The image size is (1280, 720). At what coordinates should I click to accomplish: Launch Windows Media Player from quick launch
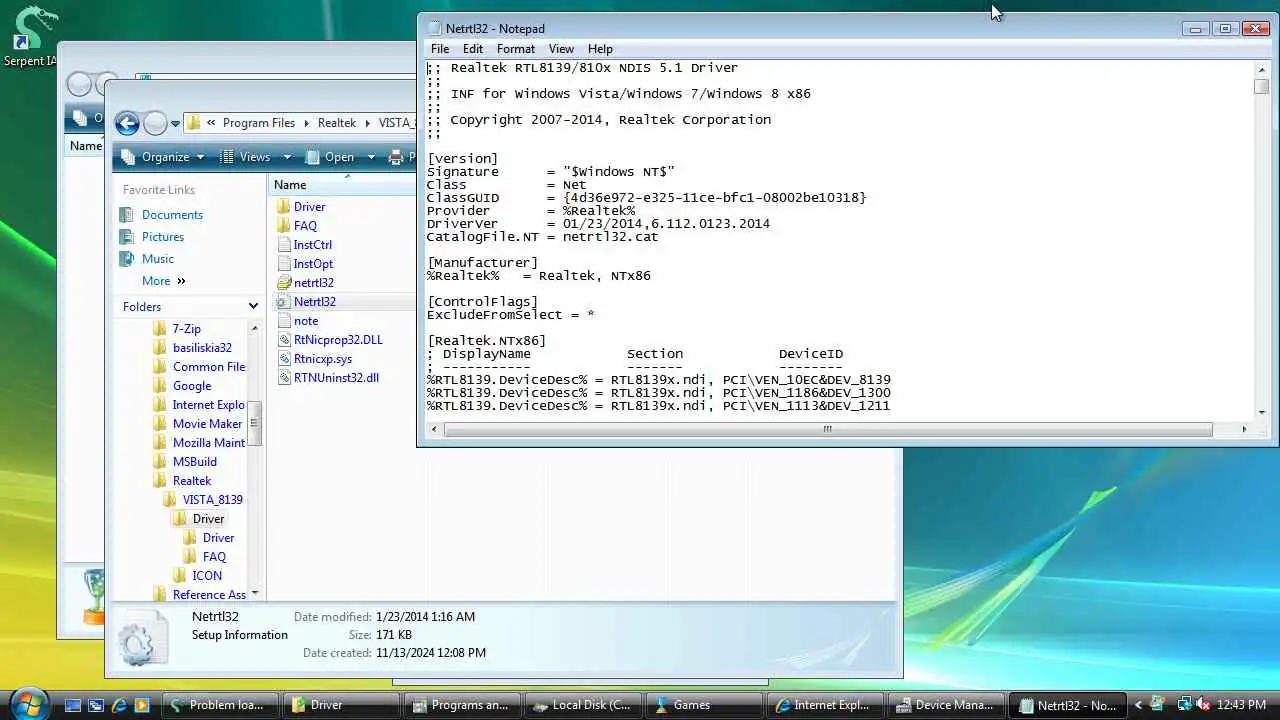click(x=142, y=705)
